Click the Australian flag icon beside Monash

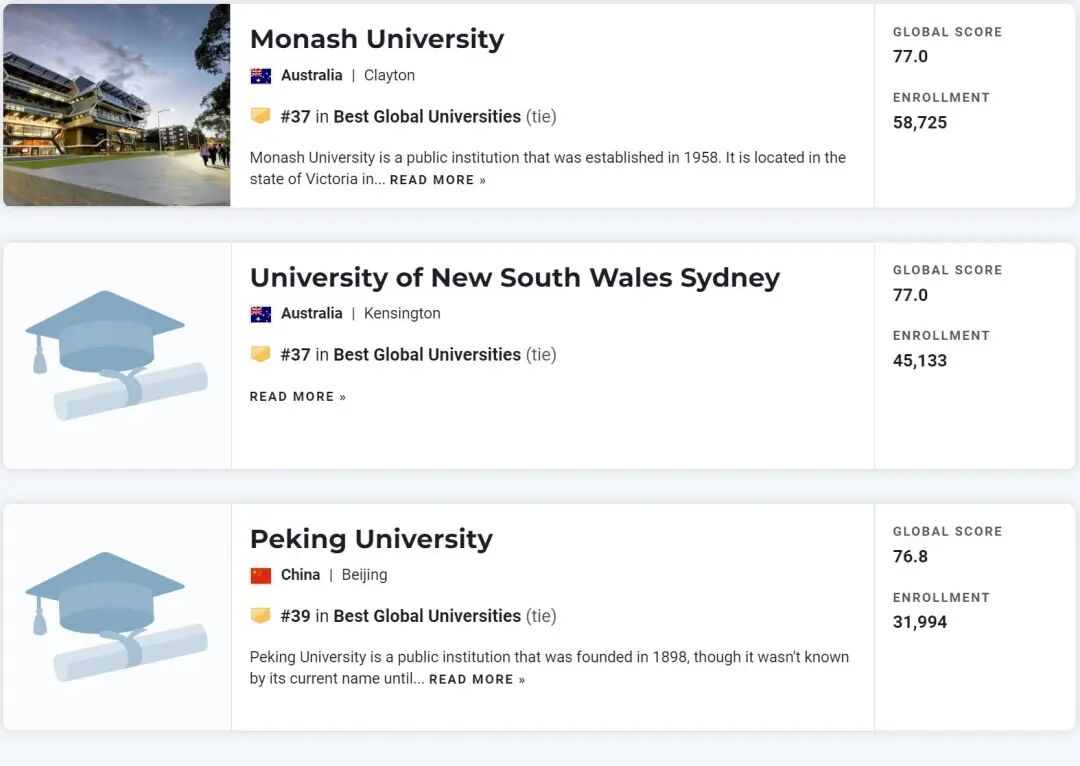pos(261,76)
